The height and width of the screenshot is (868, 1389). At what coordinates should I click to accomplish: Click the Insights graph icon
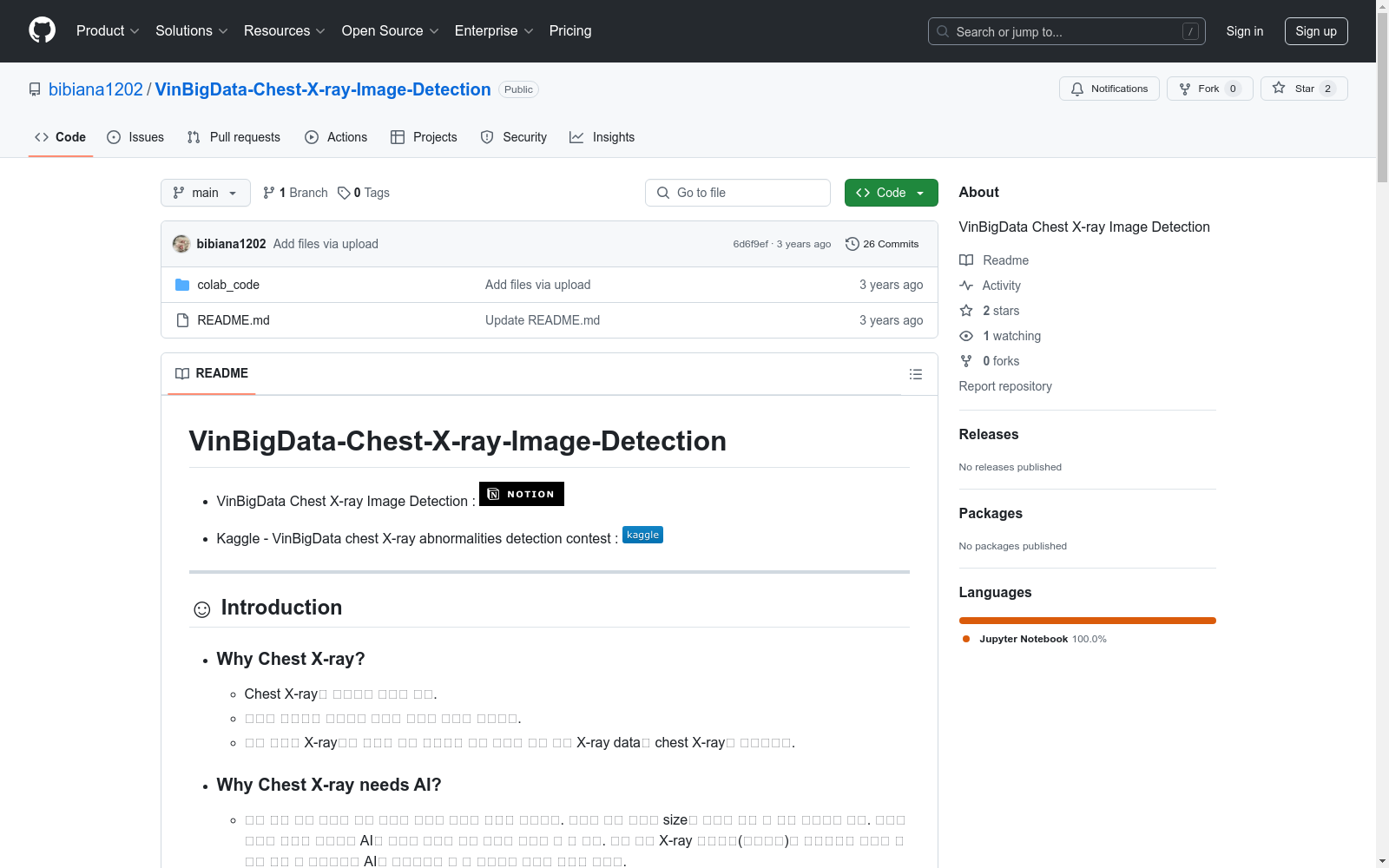tap(576, 137)
